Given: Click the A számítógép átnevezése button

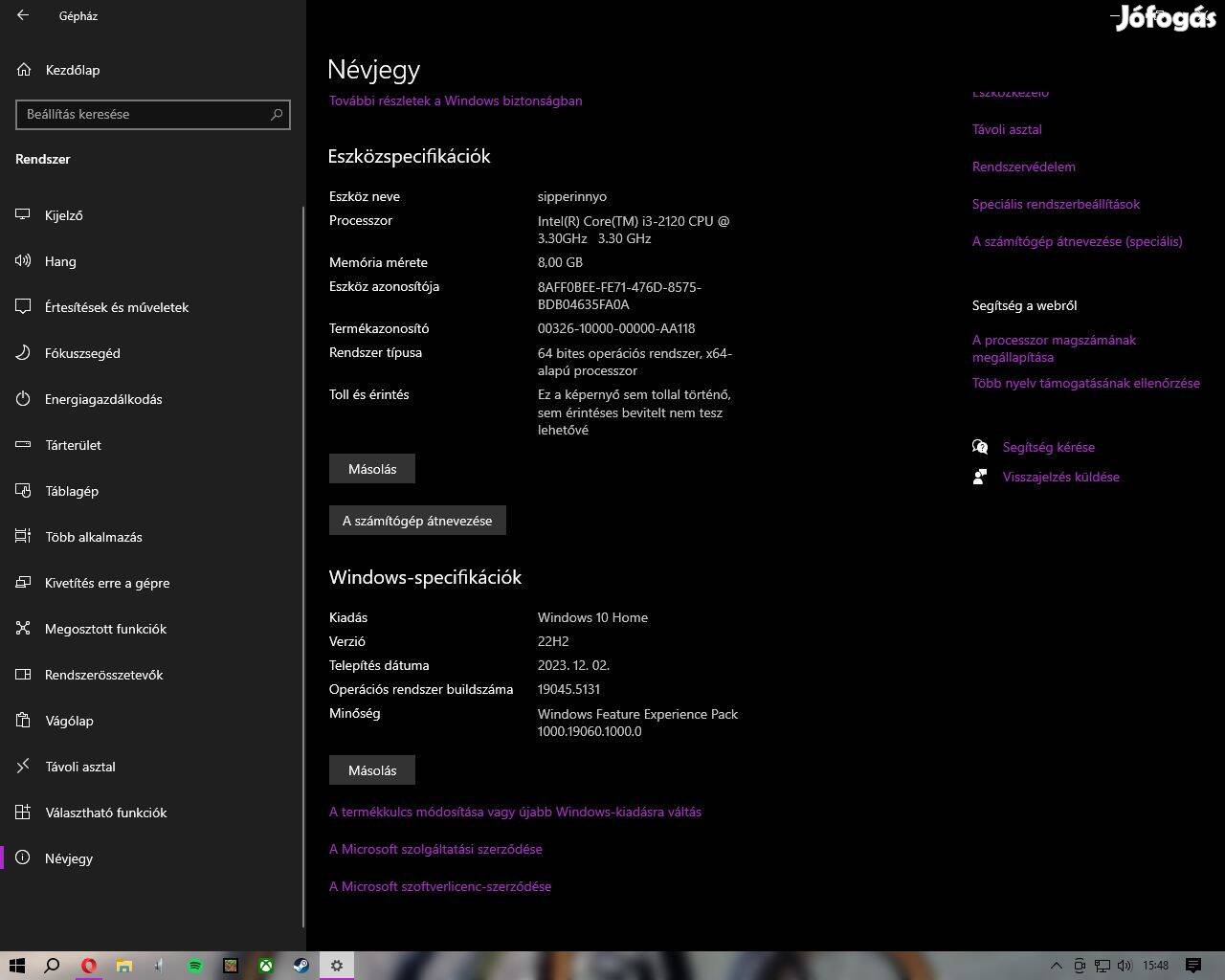Looking at the screenshot, I should (x=417, y=521).
